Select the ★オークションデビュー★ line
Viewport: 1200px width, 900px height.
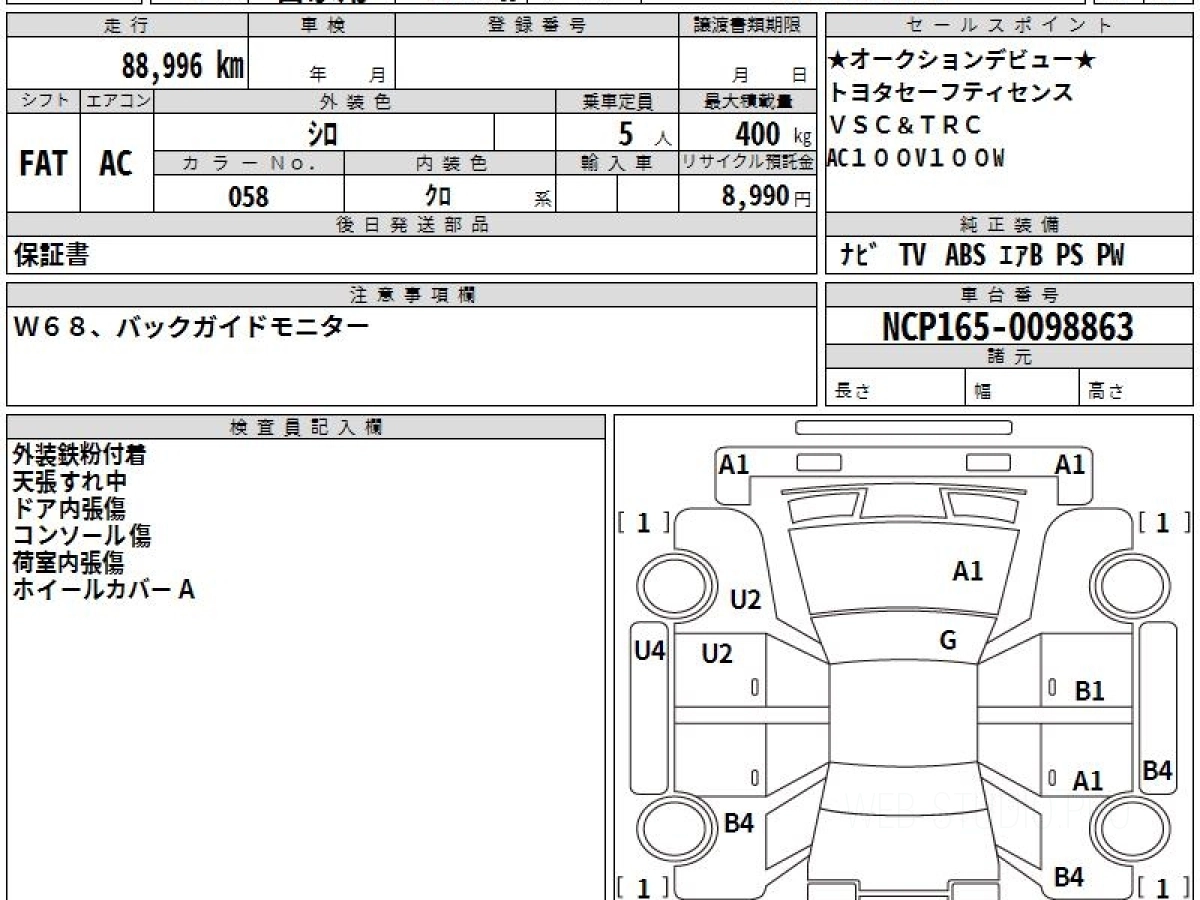pyautogui.click(x=962, y=61)
